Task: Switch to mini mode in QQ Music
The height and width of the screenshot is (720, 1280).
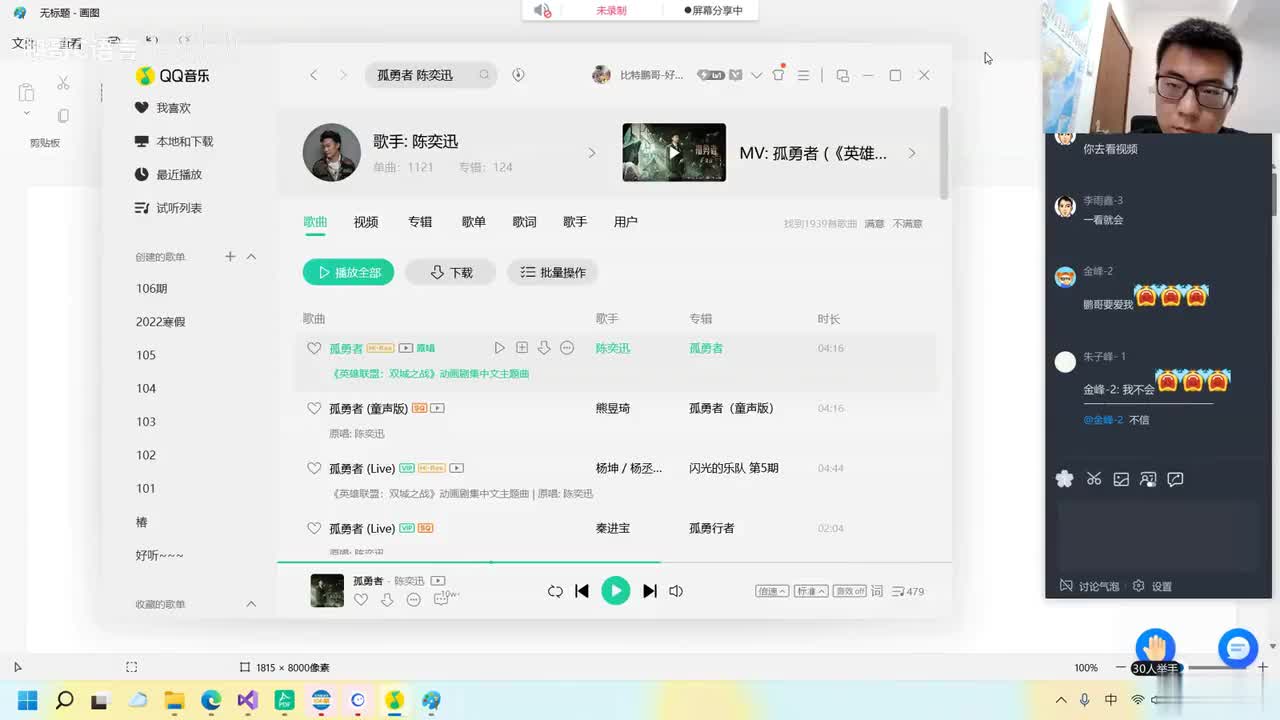Action: [x=842, y=75]
